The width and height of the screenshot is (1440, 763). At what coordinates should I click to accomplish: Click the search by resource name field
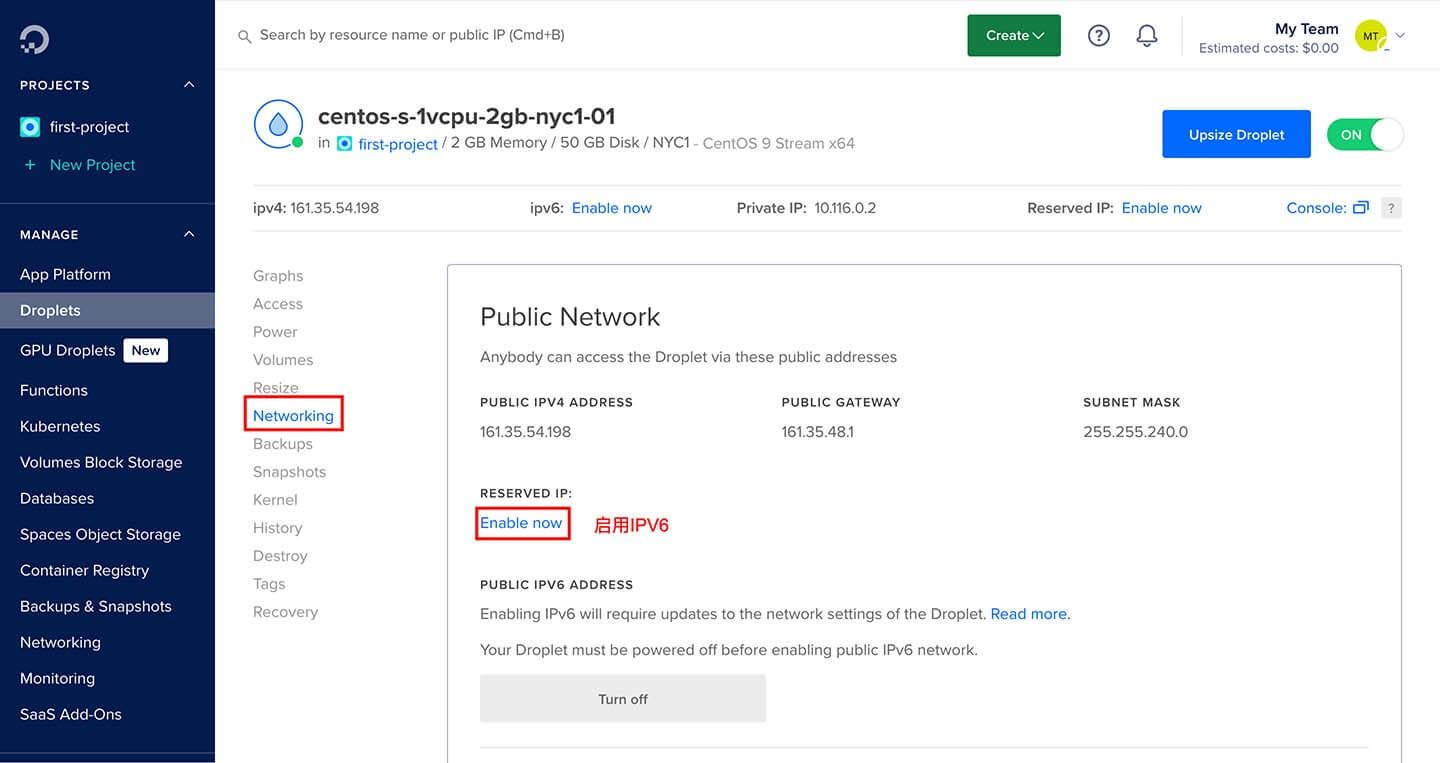tap(412, 35)
